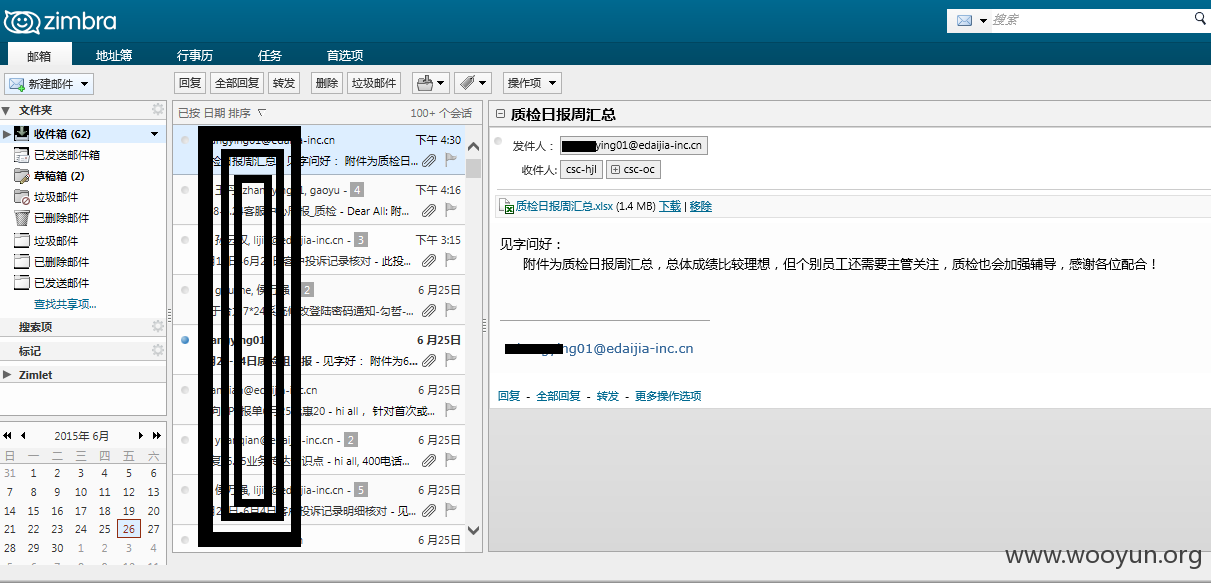Toggle flag on the 下午 3:15 message

pos(450,260)
